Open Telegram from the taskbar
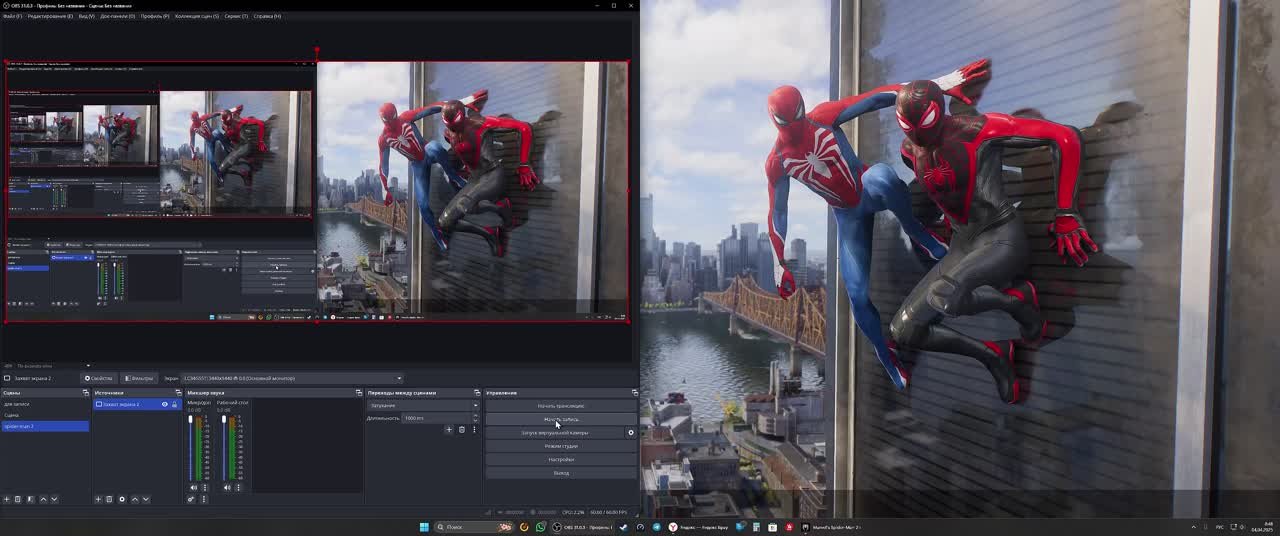1280x536 pixels. tap(657, 527)
